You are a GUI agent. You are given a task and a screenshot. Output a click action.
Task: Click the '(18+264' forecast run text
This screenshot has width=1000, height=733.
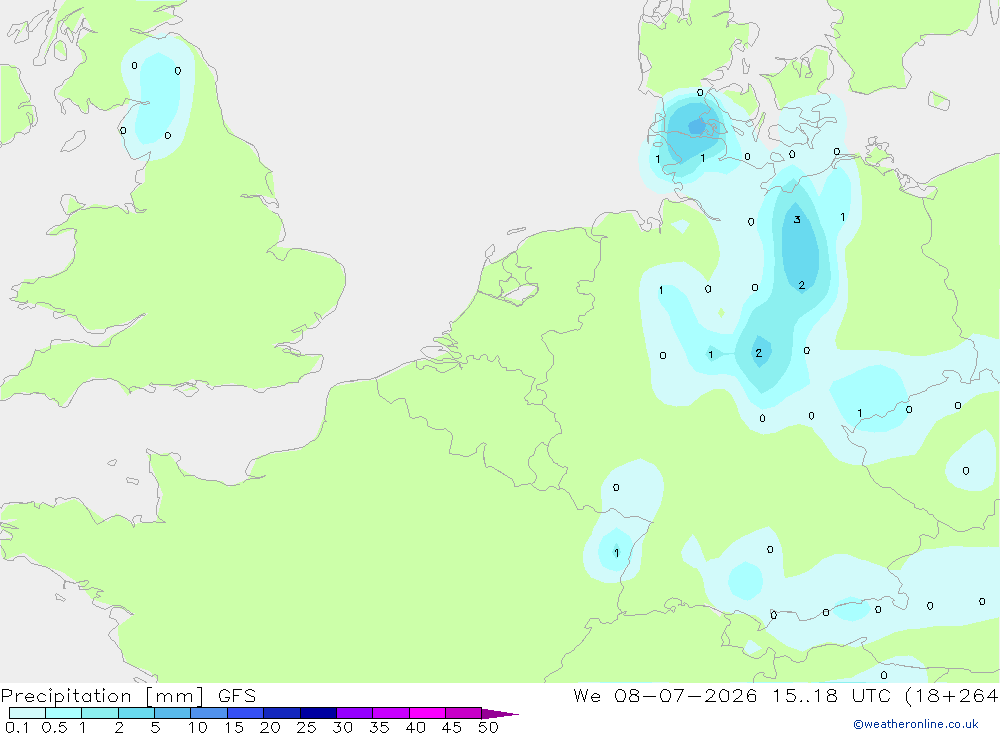(x=952, y=695)
